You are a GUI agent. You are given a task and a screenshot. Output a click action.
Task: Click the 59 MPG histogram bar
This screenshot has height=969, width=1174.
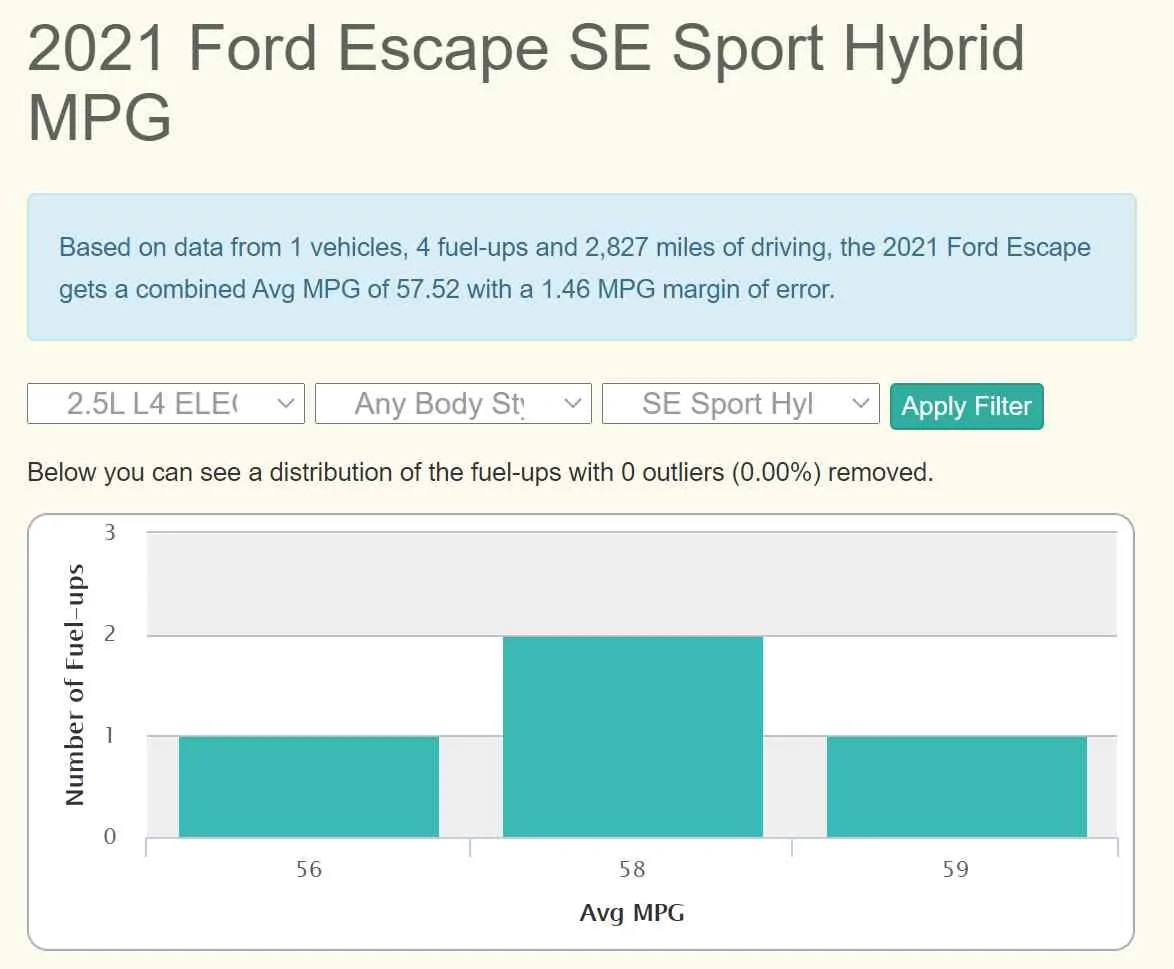coord(956,786)
